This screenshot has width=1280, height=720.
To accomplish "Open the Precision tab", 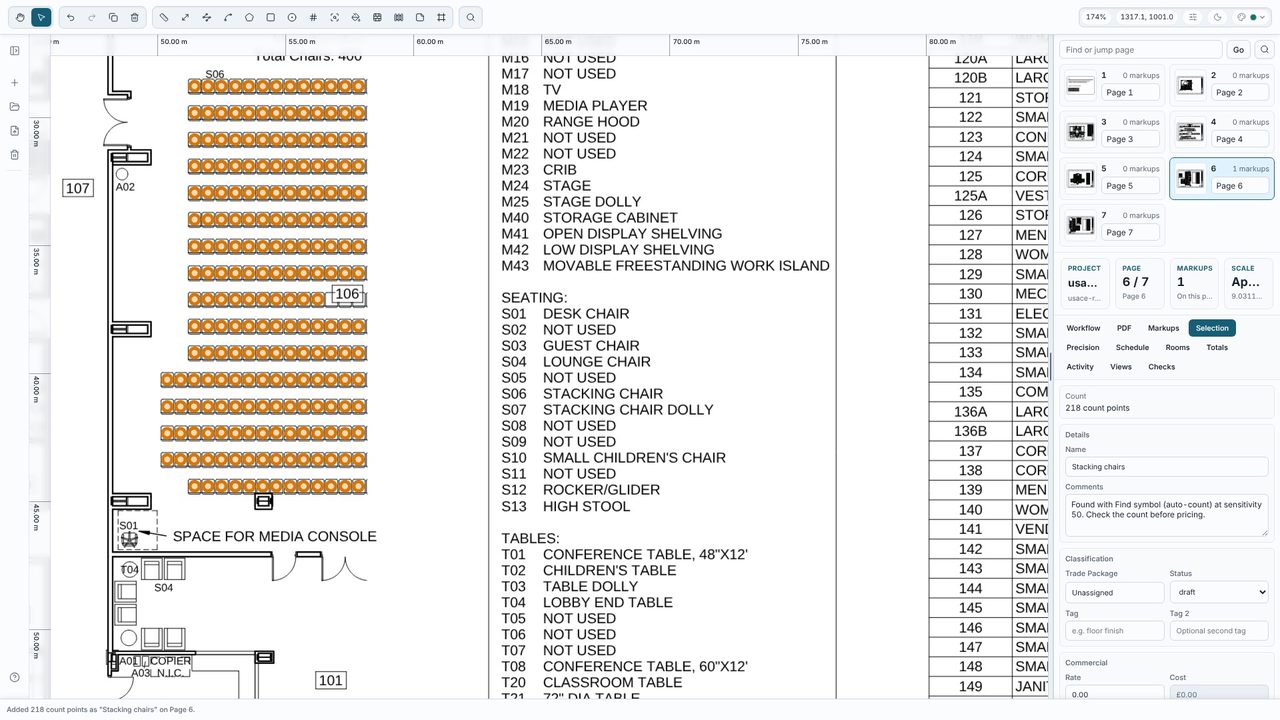I will pos(1083,347).
